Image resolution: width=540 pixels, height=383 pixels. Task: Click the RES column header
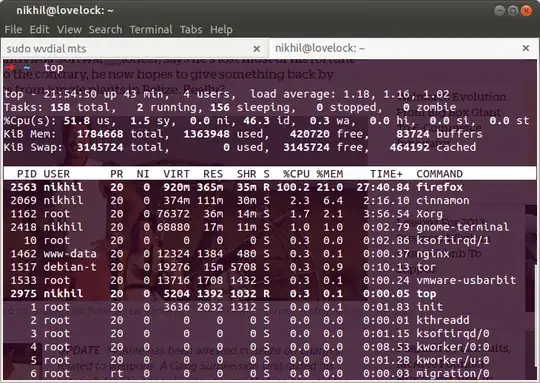coord(213,174)
